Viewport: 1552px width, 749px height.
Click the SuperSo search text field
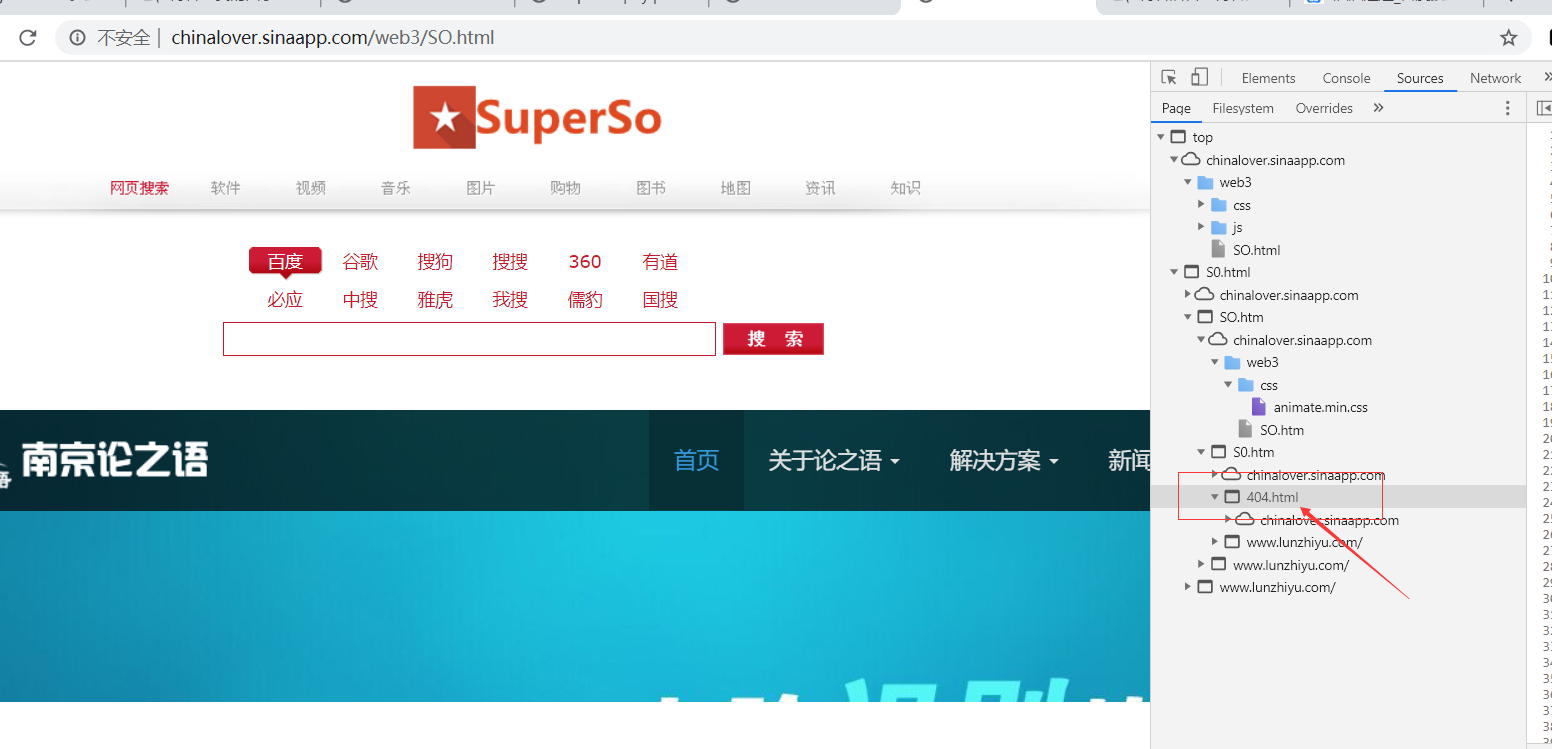tap(469, 339)
